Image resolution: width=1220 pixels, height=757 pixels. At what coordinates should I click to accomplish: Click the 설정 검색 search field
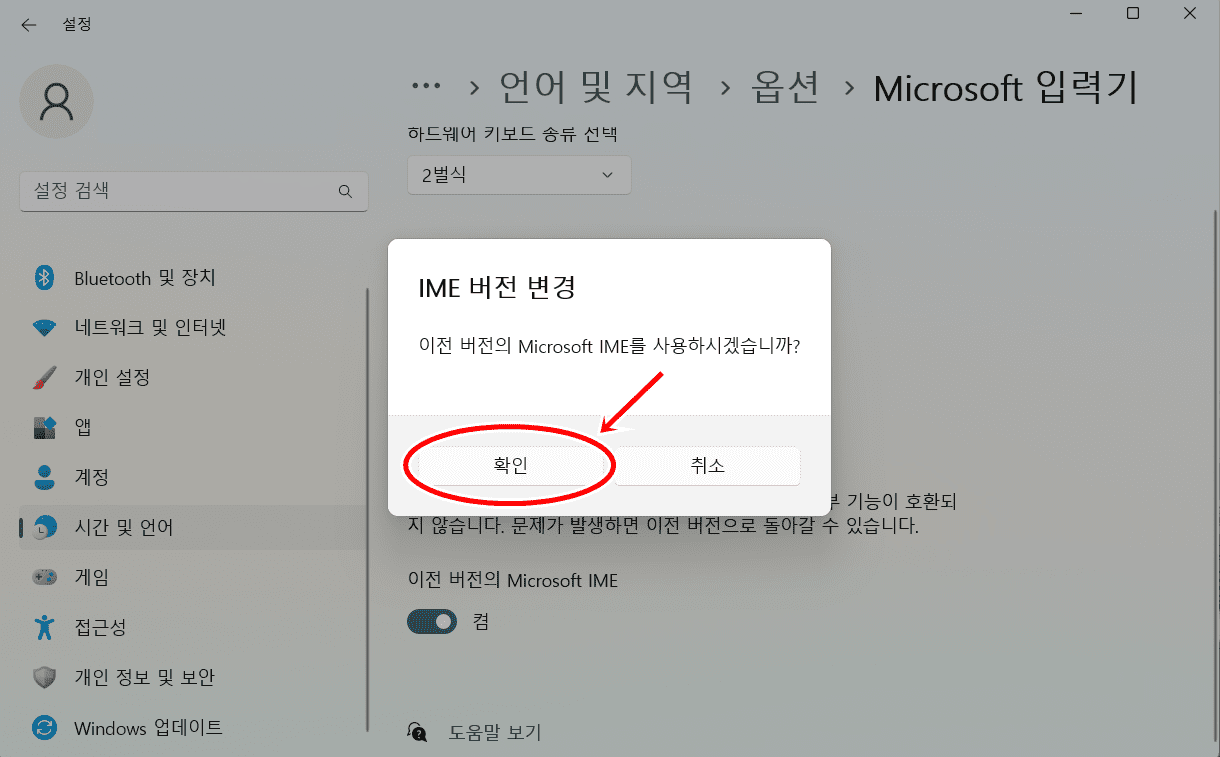point(194,191)
